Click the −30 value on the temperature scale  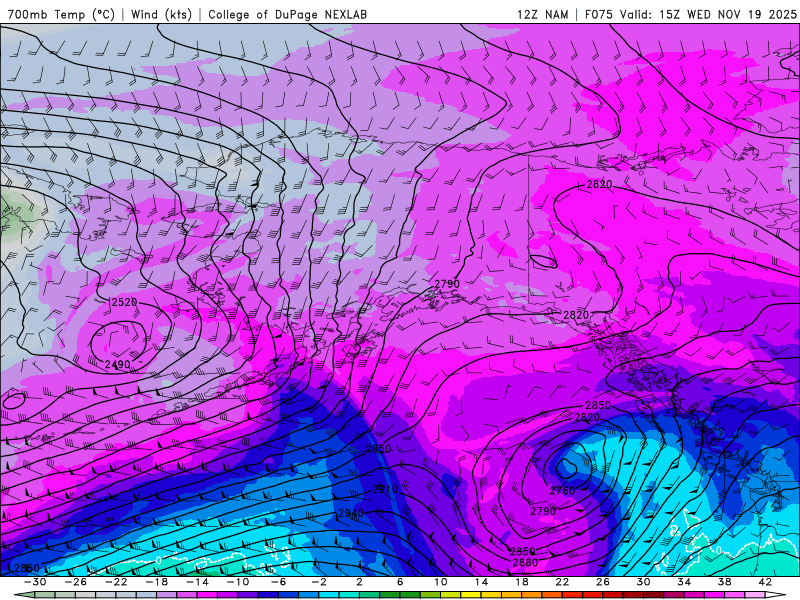(35, 582)
